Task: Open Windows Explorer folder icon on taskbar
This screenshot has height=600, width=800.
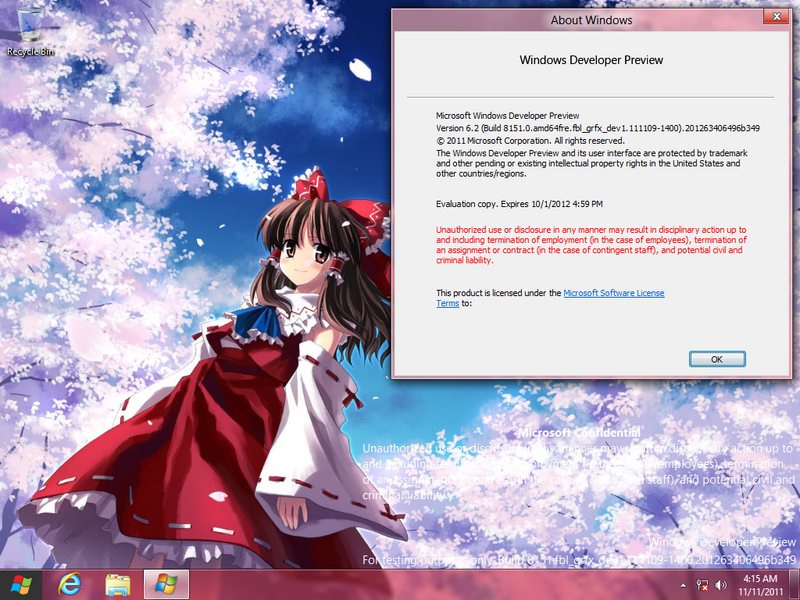Action: pos(118,585)
